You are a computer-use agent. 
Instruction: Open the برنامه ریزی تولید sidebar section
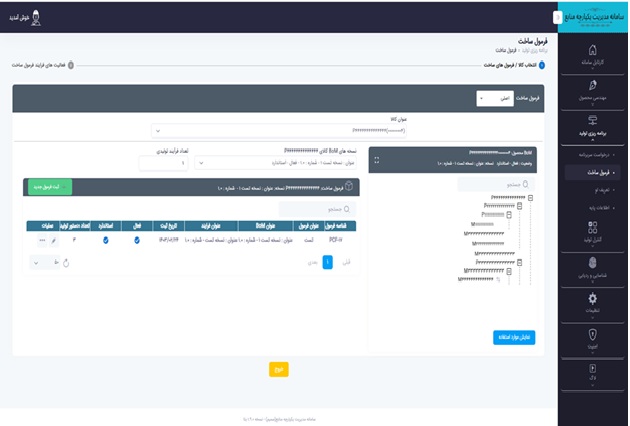click(592, 126)
